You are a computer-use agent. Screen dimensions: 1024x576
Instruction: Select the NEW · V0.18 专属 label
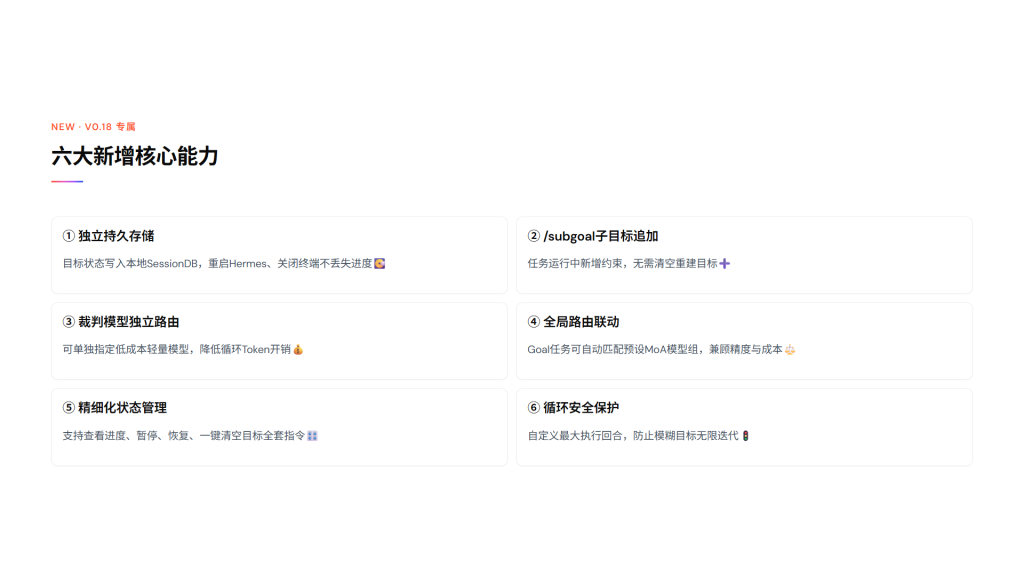point(93,127)
